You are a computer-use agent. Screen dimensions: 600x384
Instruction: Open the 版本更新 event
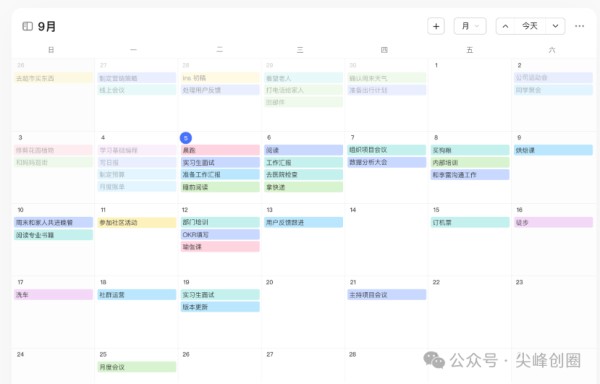click(220, 307)
